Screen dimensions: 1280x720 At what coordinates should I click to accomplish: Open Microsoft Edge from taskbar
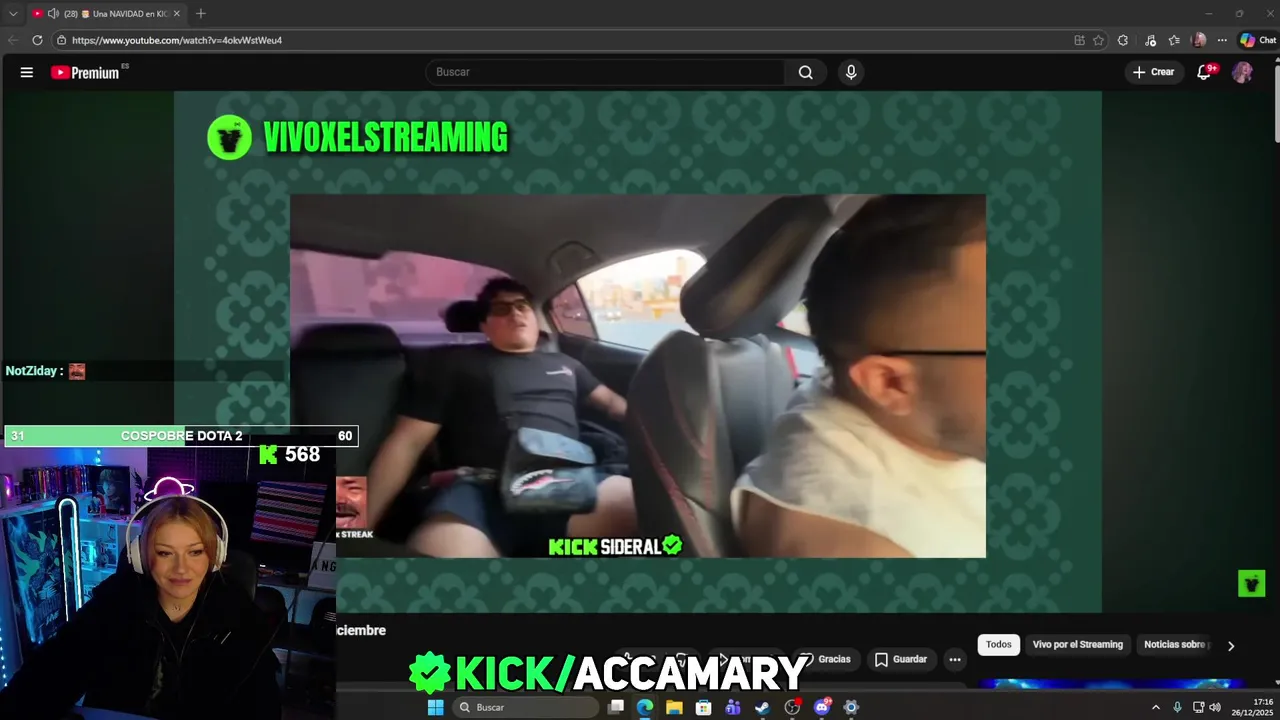[x=645, y=707]
